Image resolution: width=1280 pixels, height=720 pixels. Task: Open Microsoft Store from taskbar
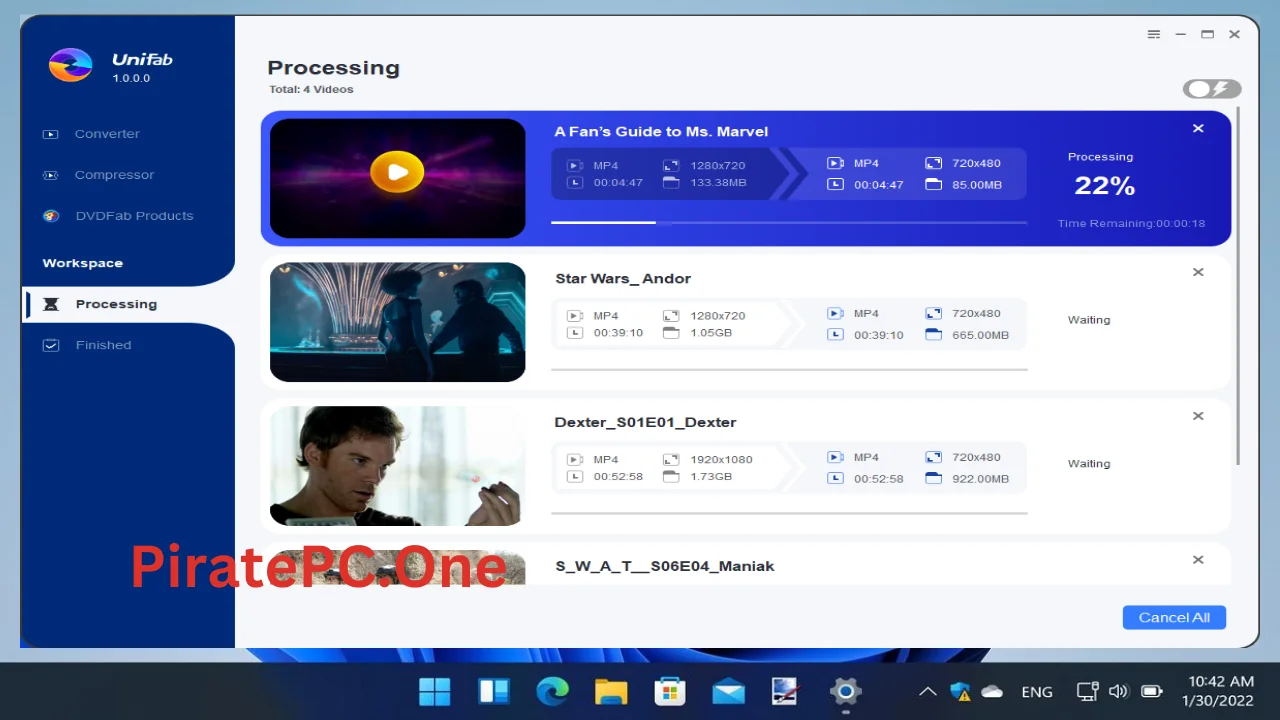click(x=669, y=691)
